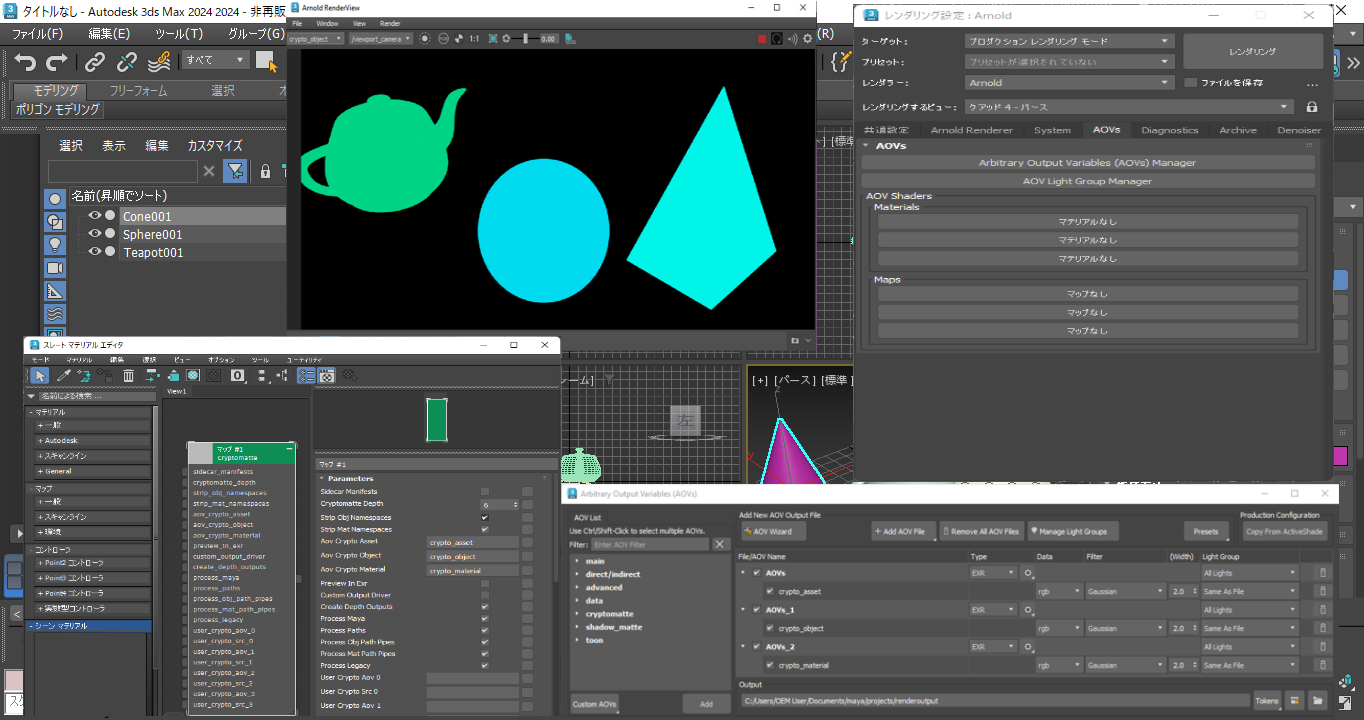Viewport: 1364px width, 720px height.
Task: Open selection filter dropdown in main toolbar
Action: click(x=216, y=60)
